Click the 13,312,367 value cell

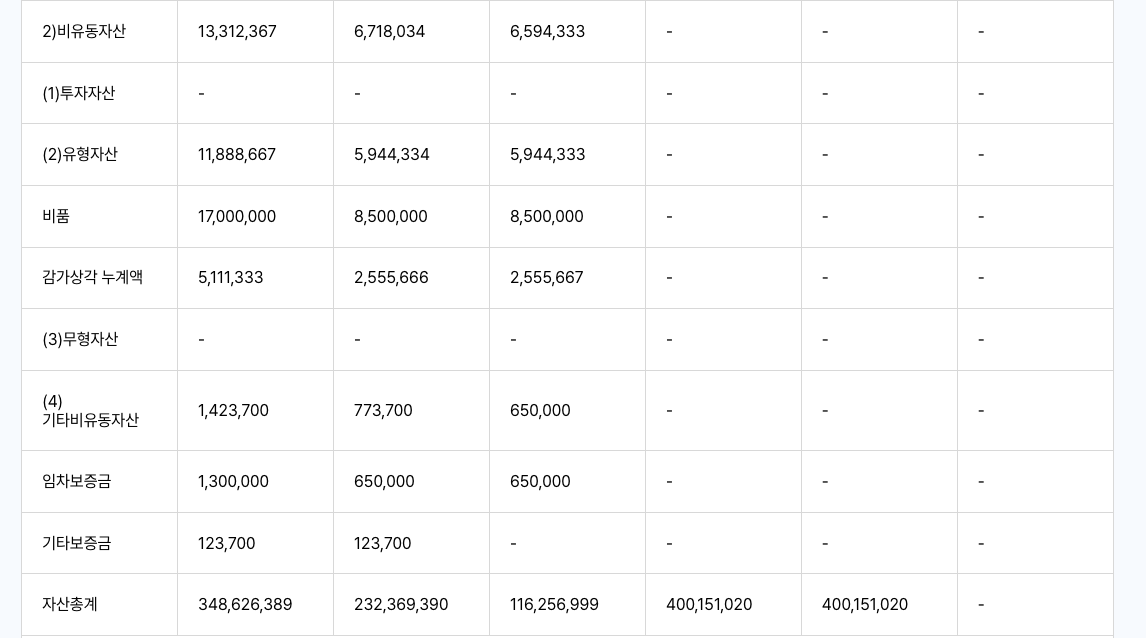click(237, 32)
